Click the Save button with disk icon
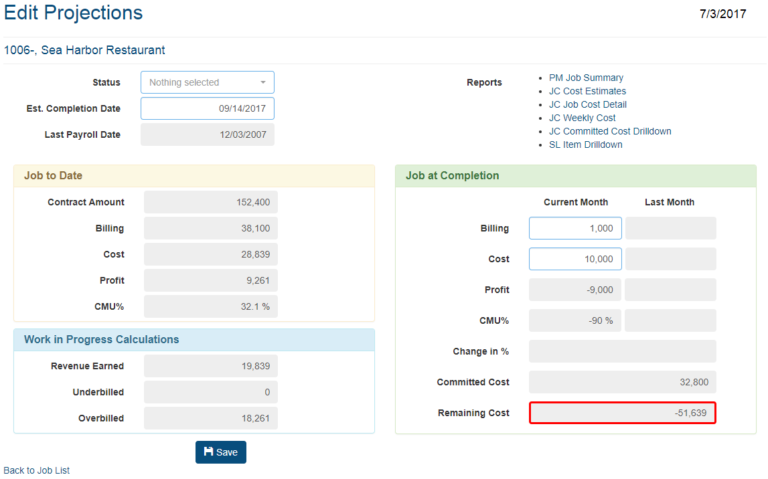The height and width of the screenshot is (479, 768). point(220,452)
